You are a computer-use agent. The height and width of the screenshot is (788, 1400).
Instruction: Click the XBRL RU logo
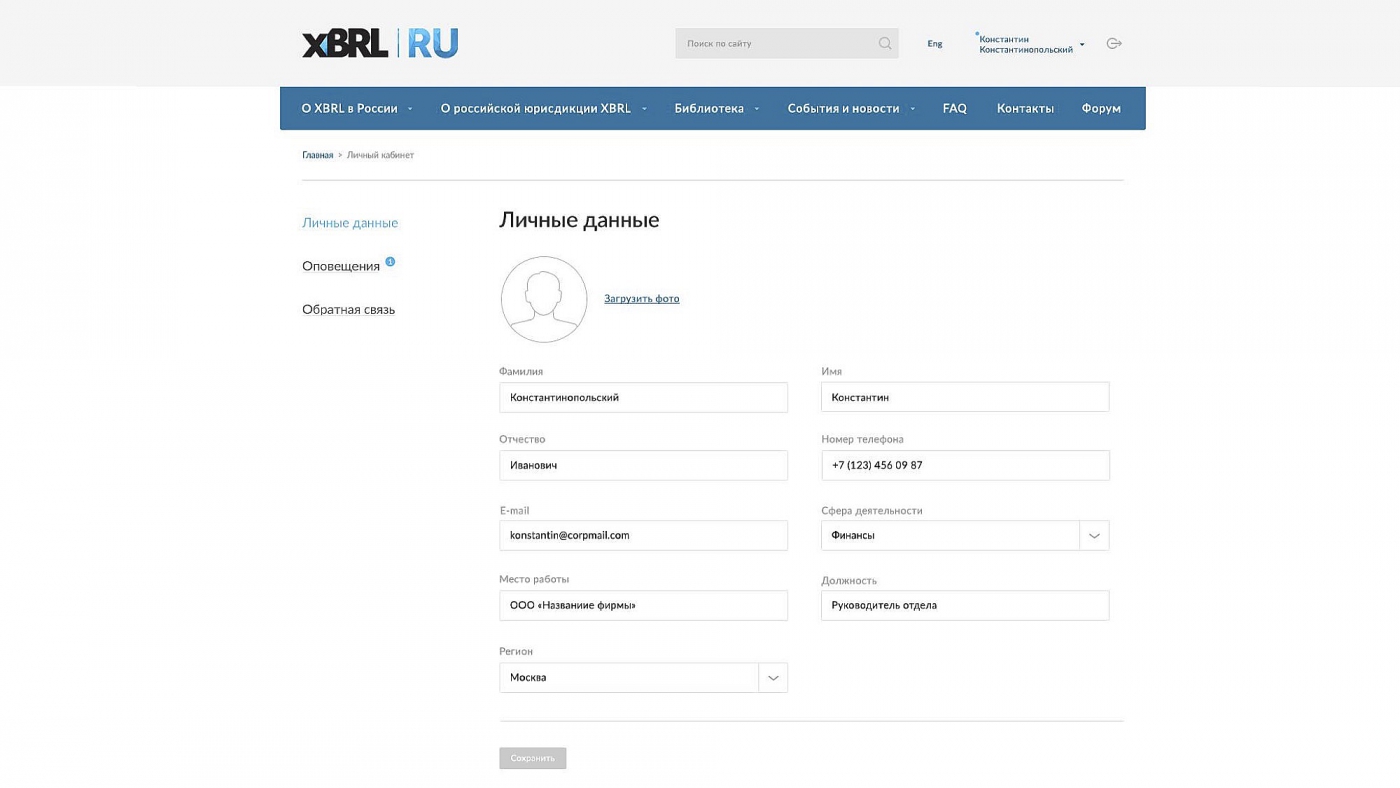(380, 43)
